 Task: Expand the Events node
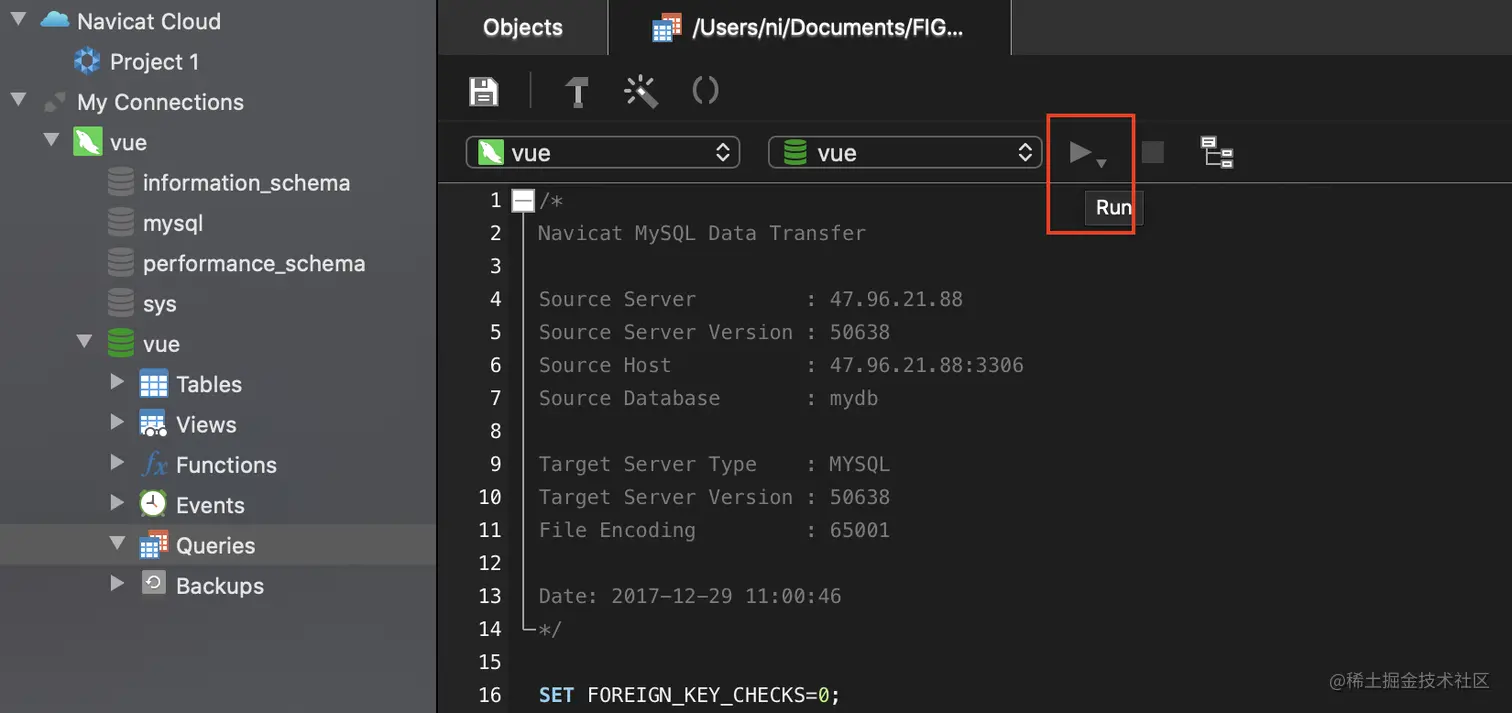click(117, 503)
